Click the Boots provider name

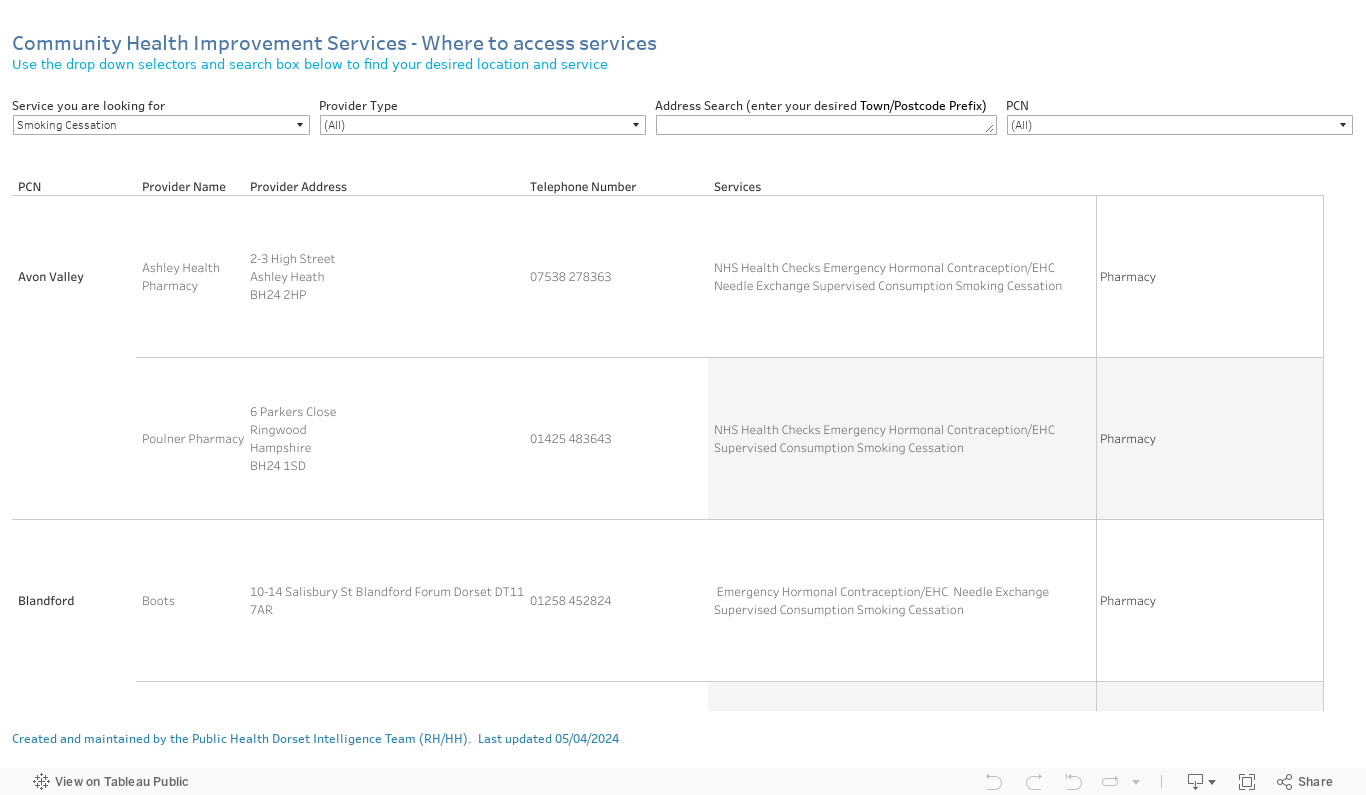click(158, 601)
